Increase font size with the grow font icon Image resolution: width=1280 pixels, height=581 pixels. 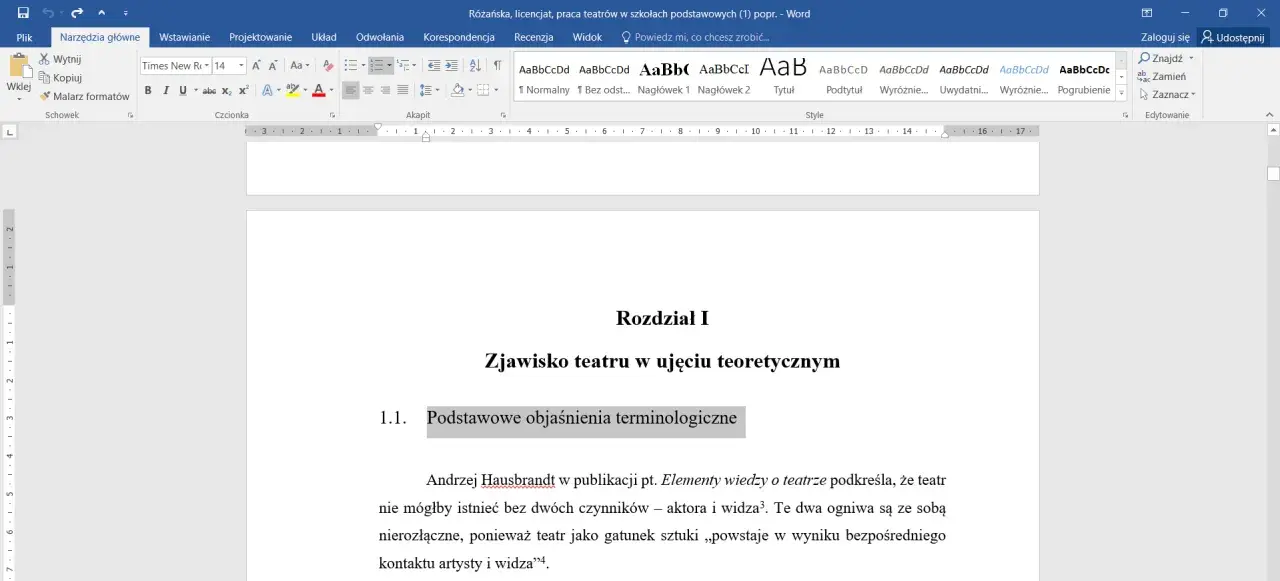point(256,65)
